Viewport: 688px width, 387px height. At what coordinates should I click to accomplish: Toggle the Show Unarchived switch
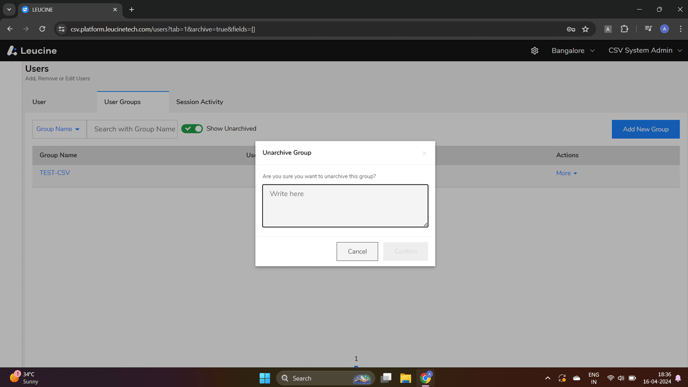(192, 129)
